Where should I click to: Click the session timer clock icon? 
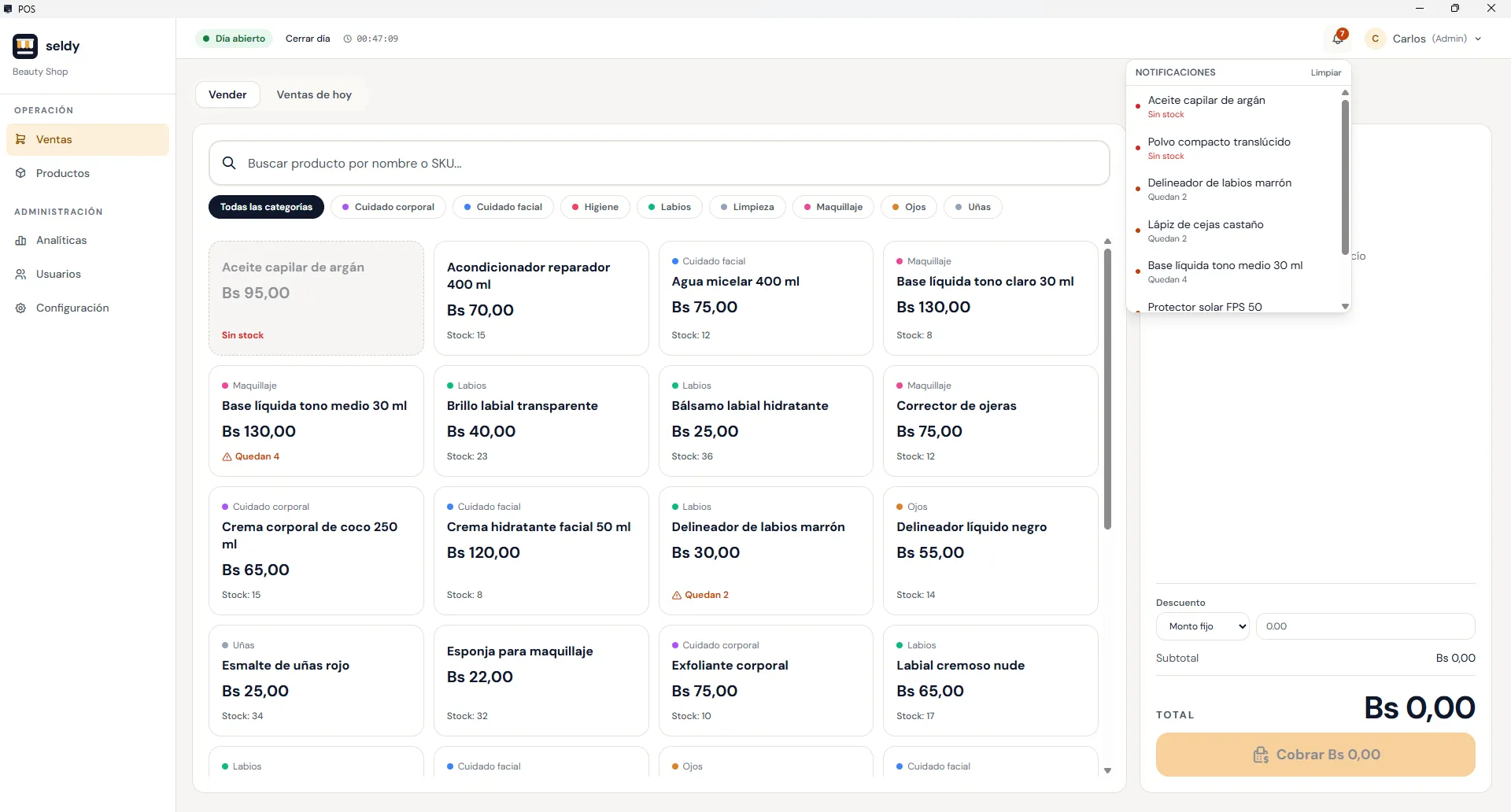tap(348, 39)
